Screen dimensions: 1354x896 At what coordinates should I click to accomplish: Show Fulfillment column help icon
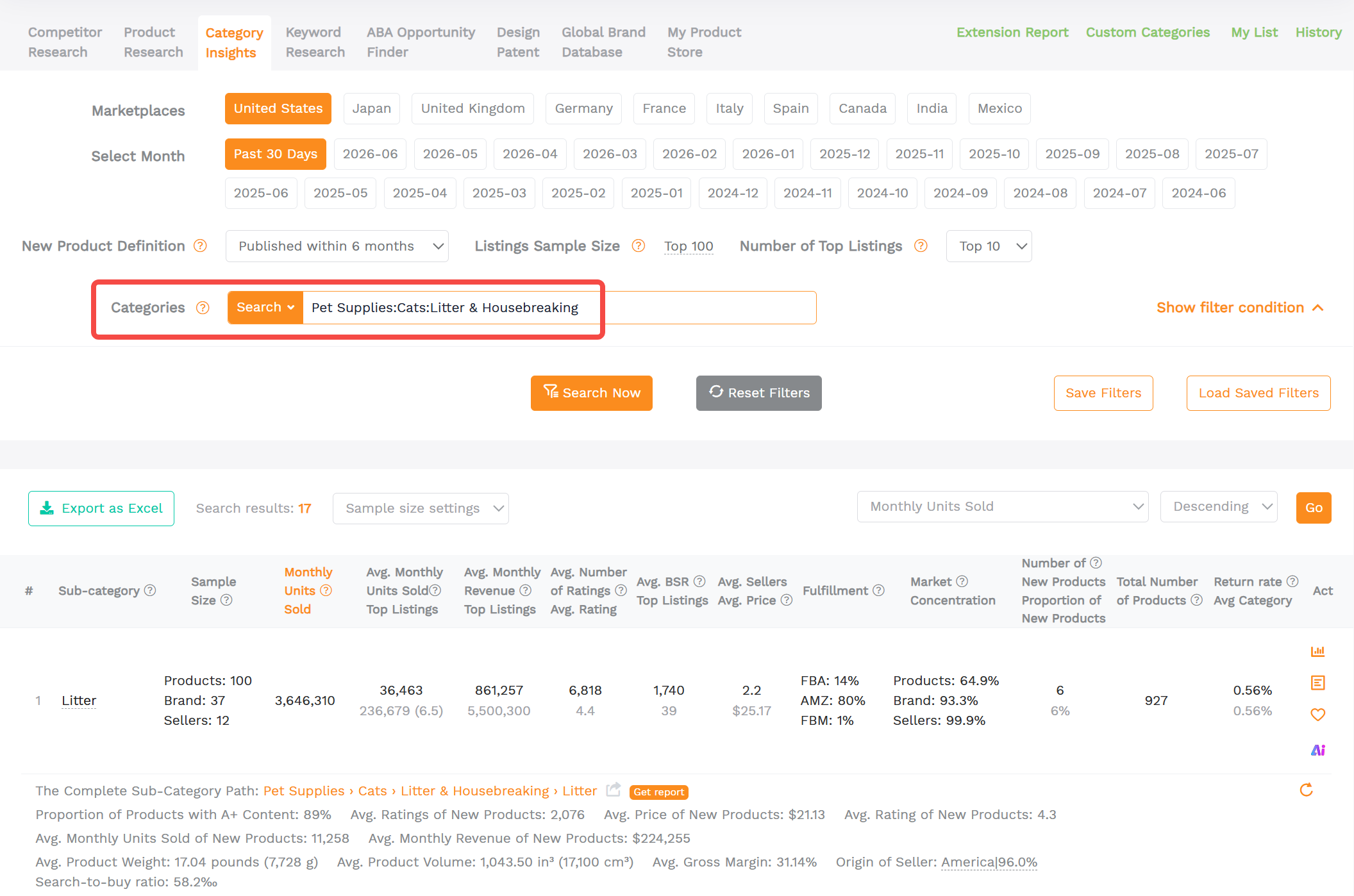tap(878, 590)
